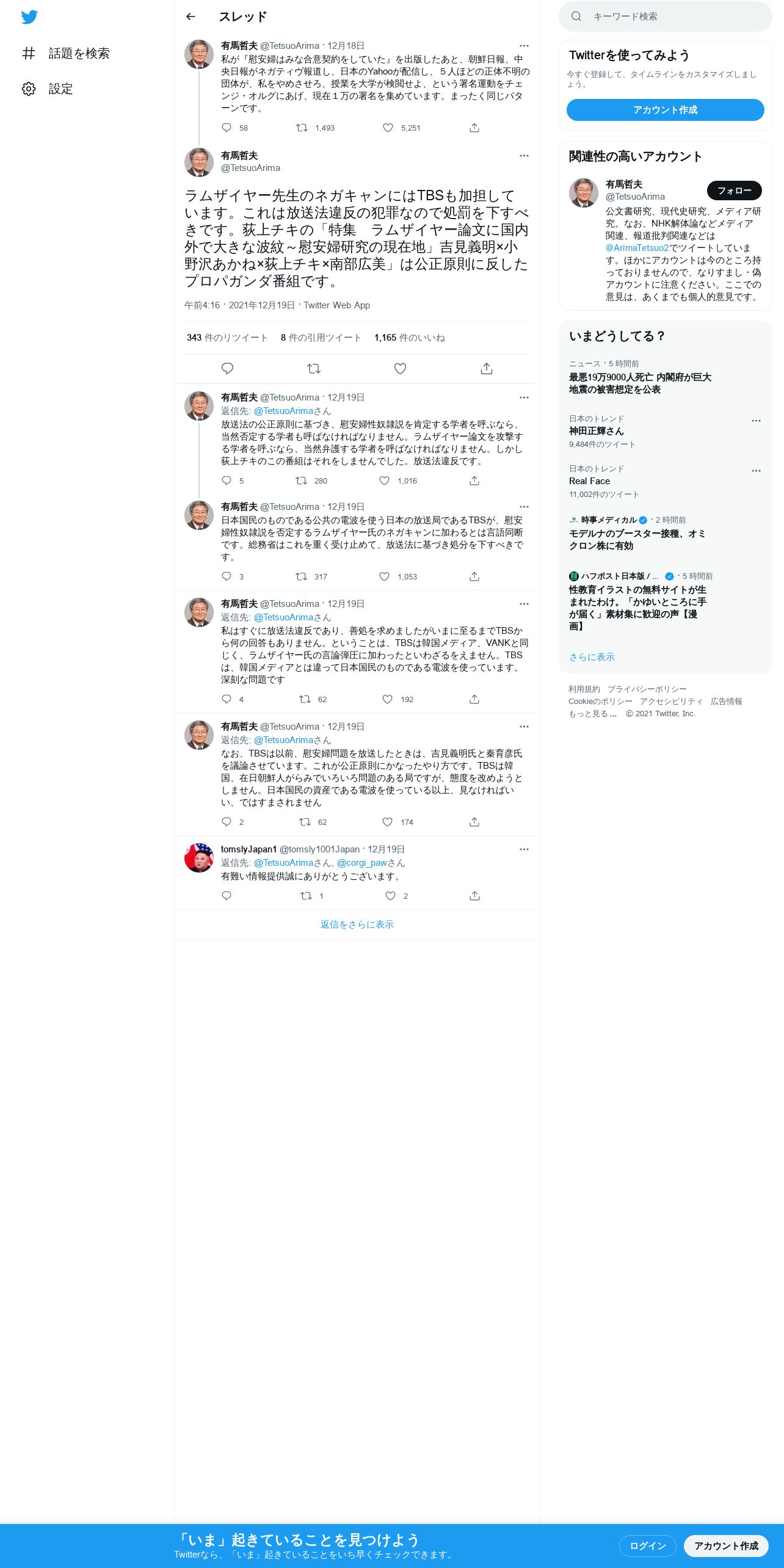Click the アカウント作成 button in the sidebar card

[x=665, y=110]
